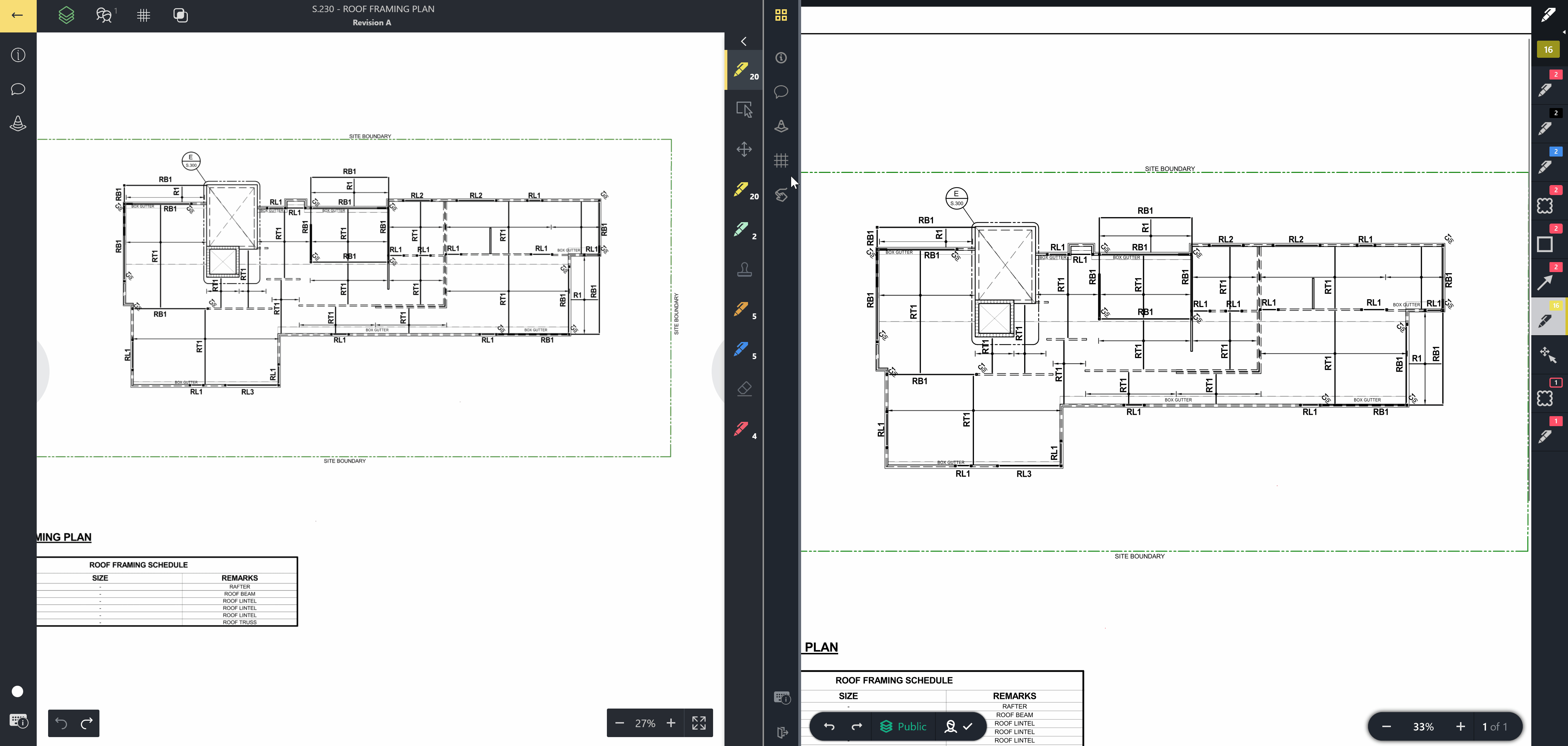This screenshot has height=746, width=1568.
Task: Choose the move pan tool
Action: 744,149
